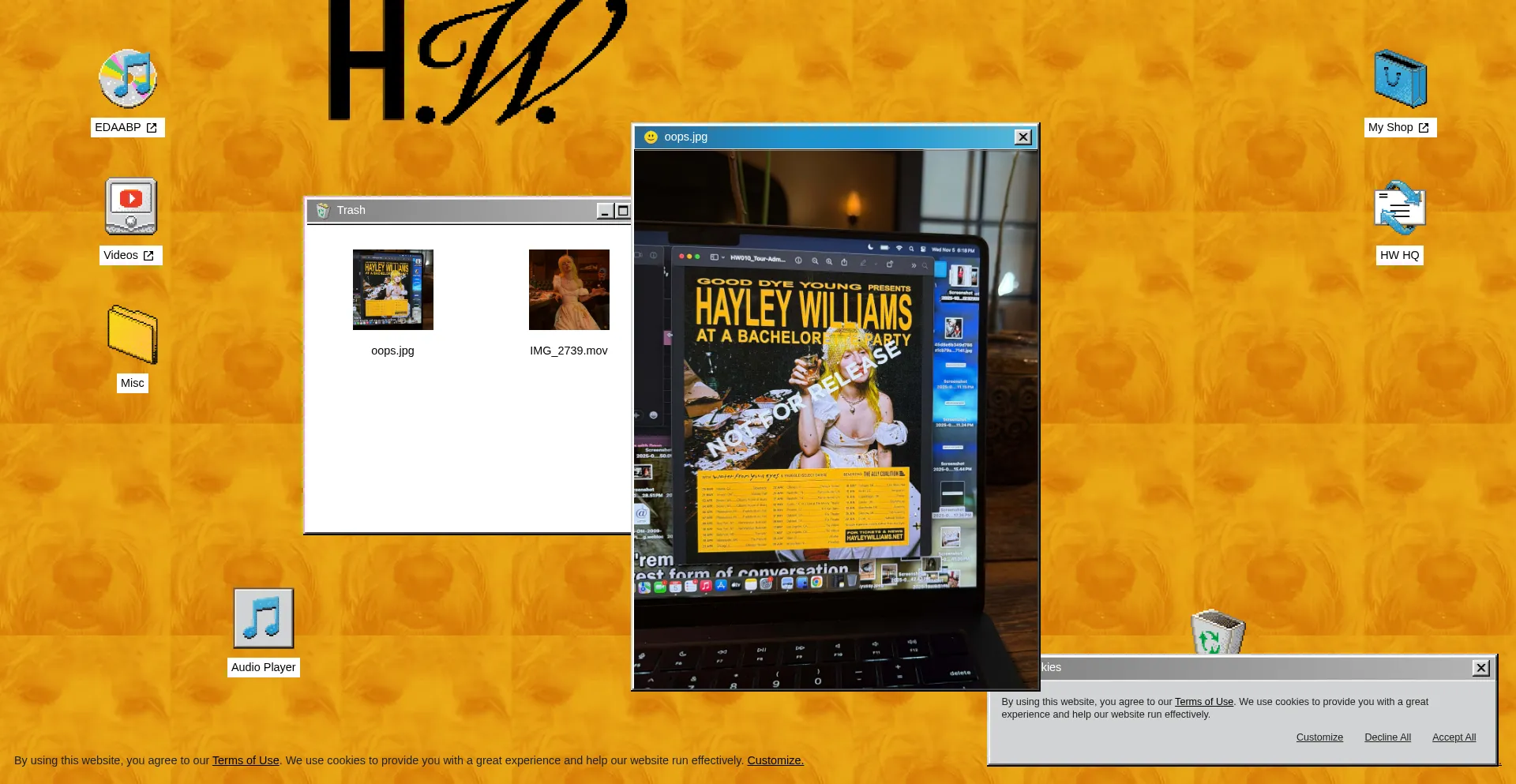Click Decline All cookies
1516x784 pixels.
(1387, 737)
